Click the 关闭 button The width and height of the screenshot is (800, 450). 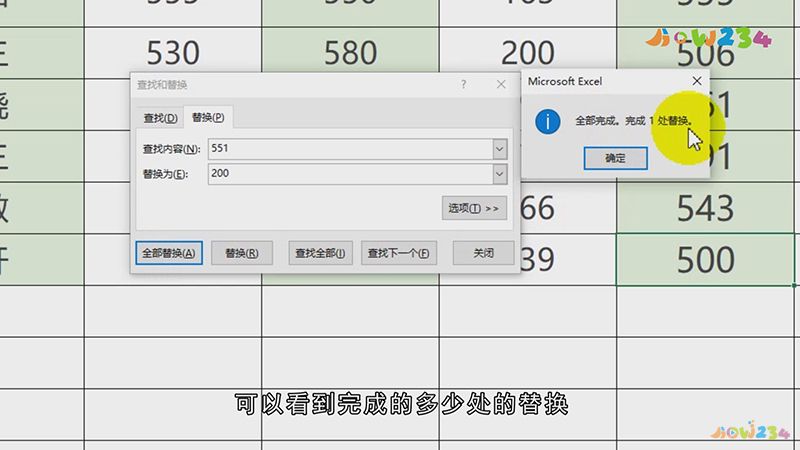[x=483, y=253]
